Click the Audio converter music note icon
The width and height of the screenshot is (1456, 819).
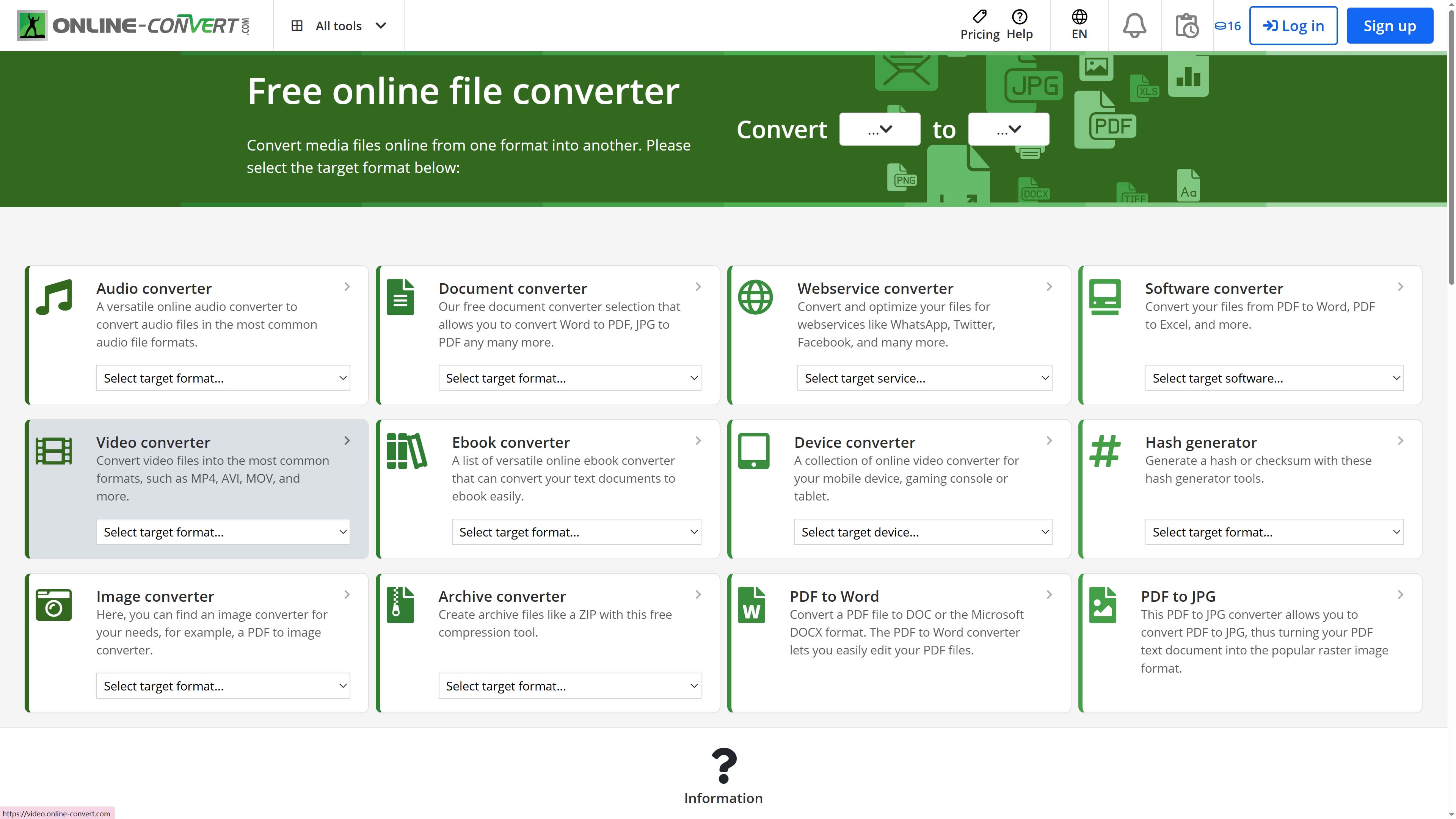click(54, 297)
